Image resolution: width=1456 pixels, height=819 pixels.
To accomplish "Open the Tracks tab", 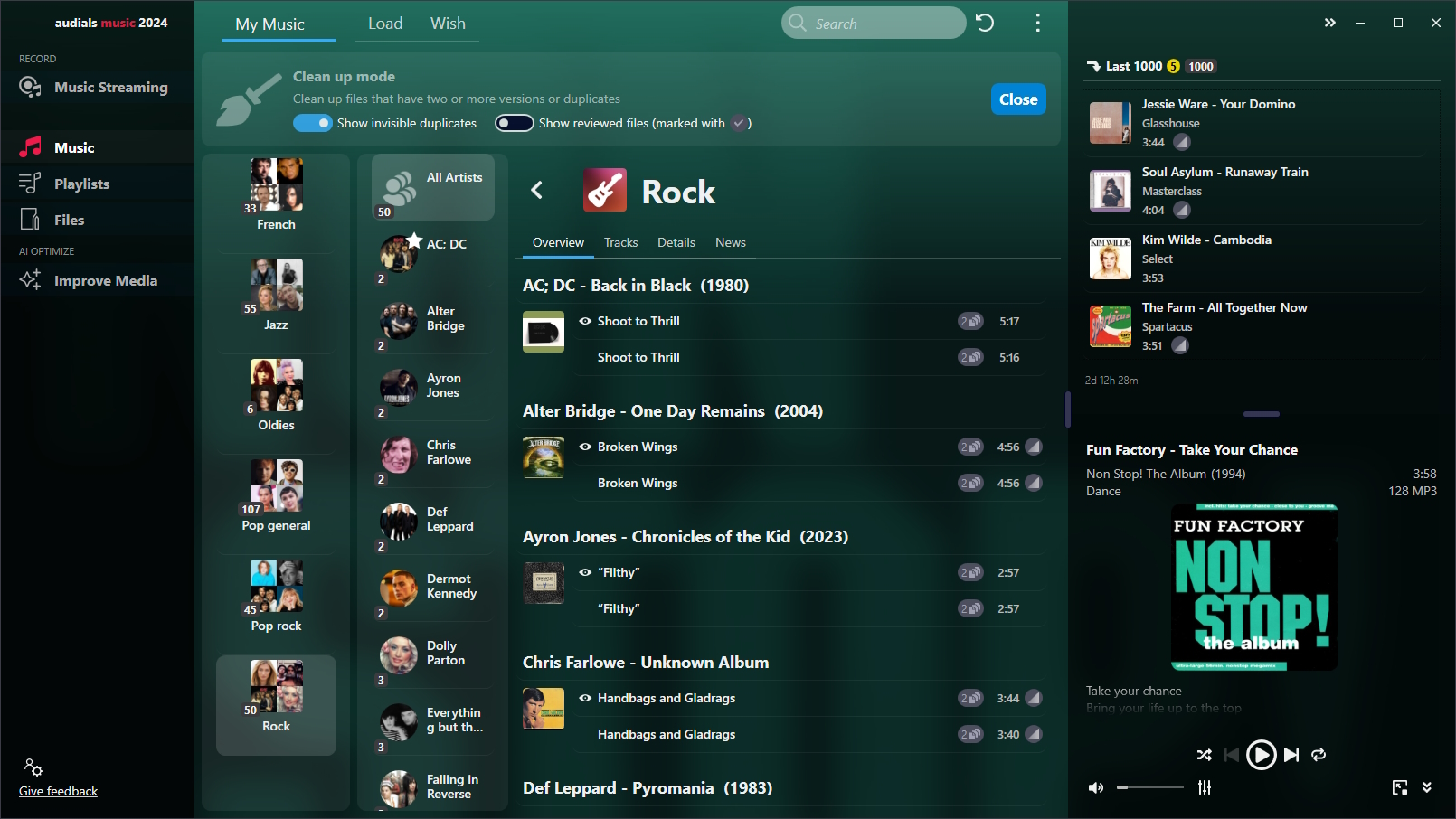I will tap(620, 242).
